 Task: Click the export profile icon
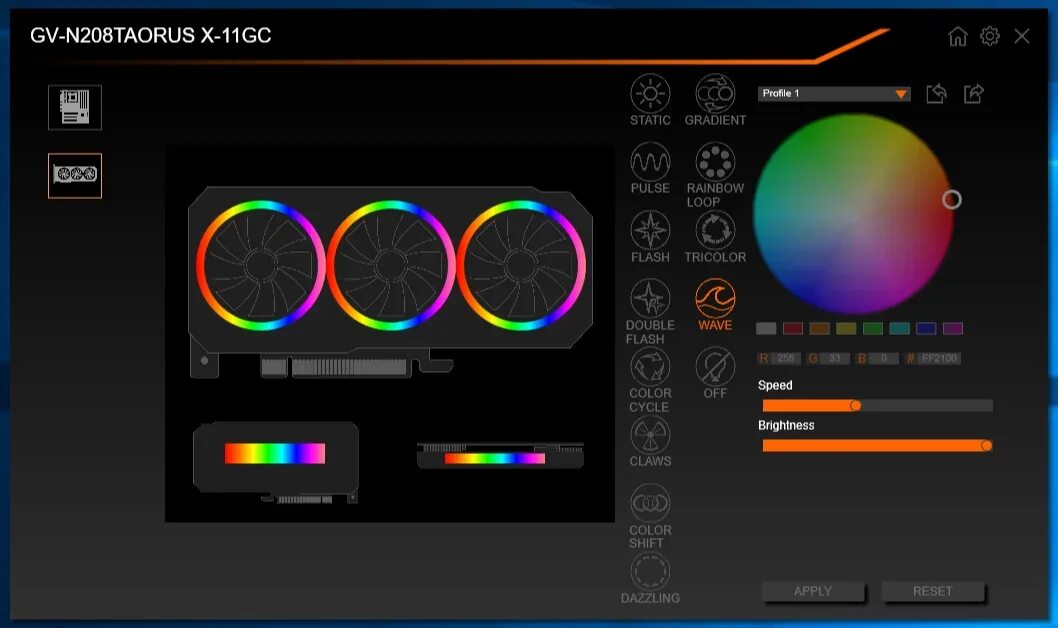[974, 93]
